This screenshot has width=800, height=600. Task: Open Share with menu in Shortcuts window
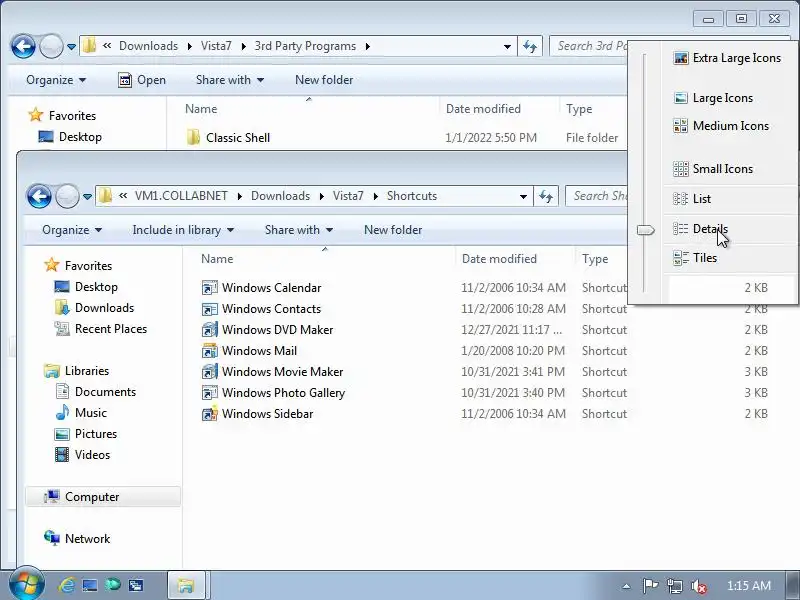click(299, 230)
